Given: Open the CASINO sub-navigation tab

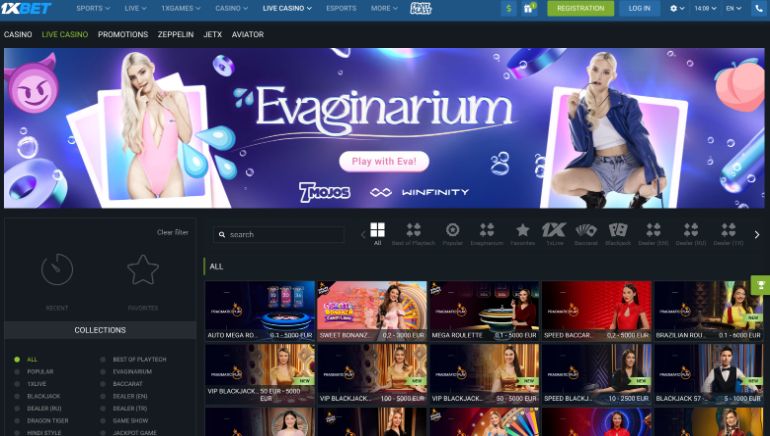Looking at the screenshot, I should [18, 34].
